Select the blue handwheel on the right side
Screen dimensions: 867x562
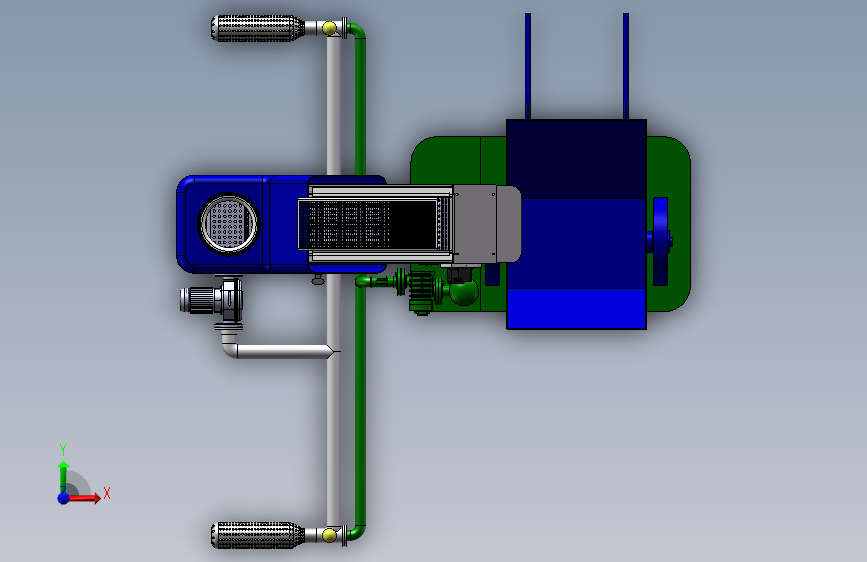tap(660, 241)
